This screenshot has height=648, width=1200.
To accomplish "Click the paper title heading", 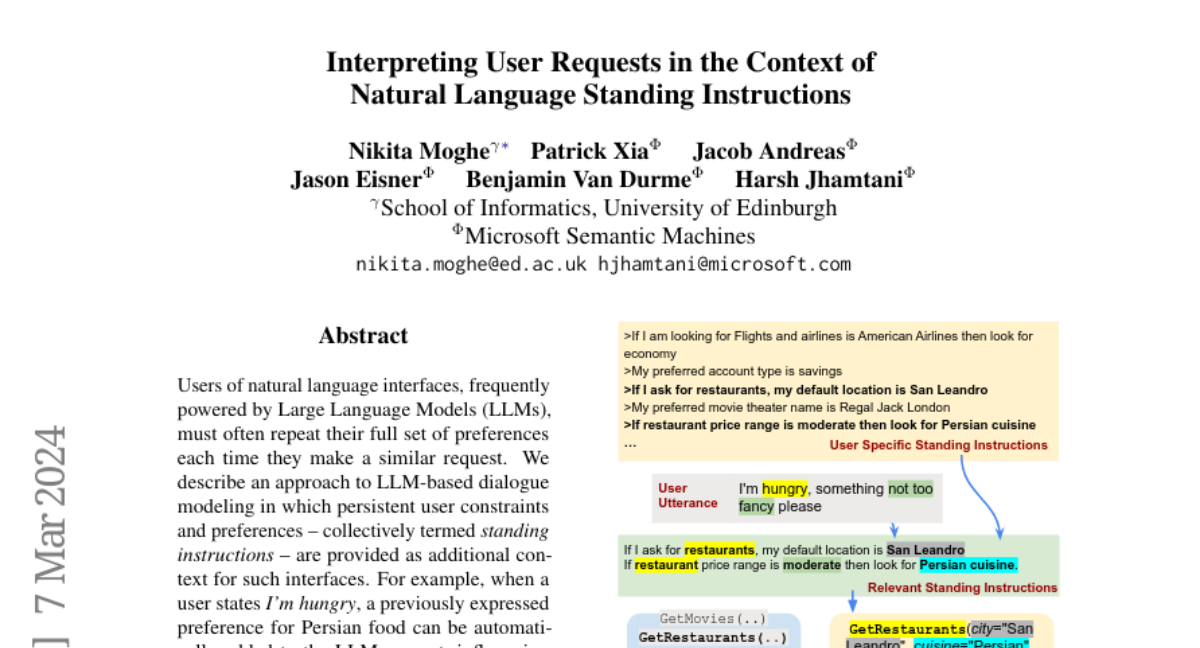I will (600, 78).
